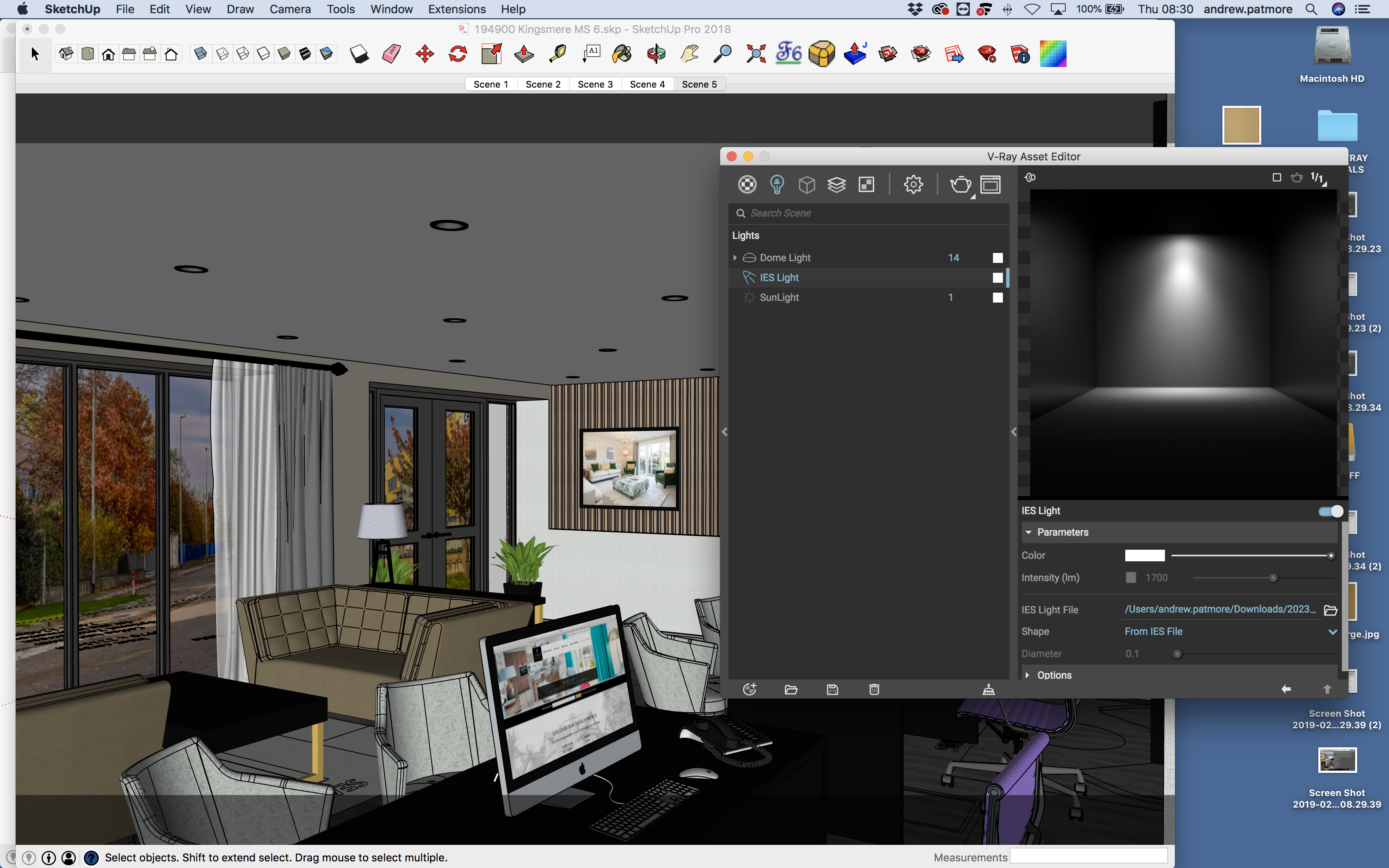Toggle the SunLight visibility checkbox

click(997, 297)
